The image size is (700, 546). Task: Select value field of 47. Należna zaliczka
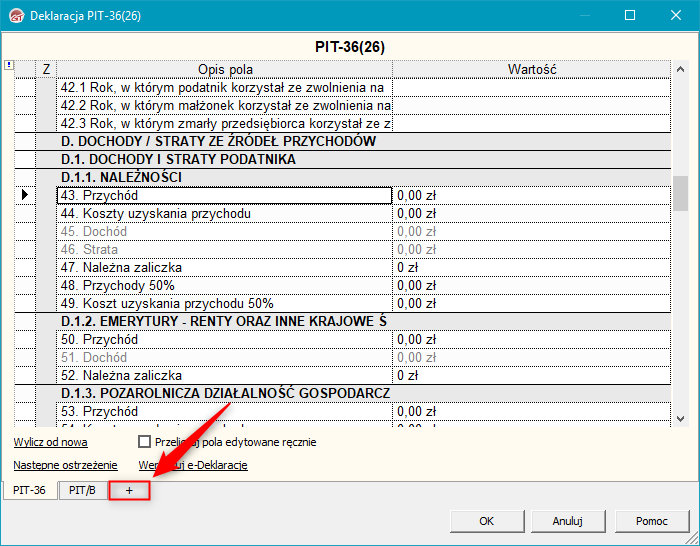pos(532,267)
